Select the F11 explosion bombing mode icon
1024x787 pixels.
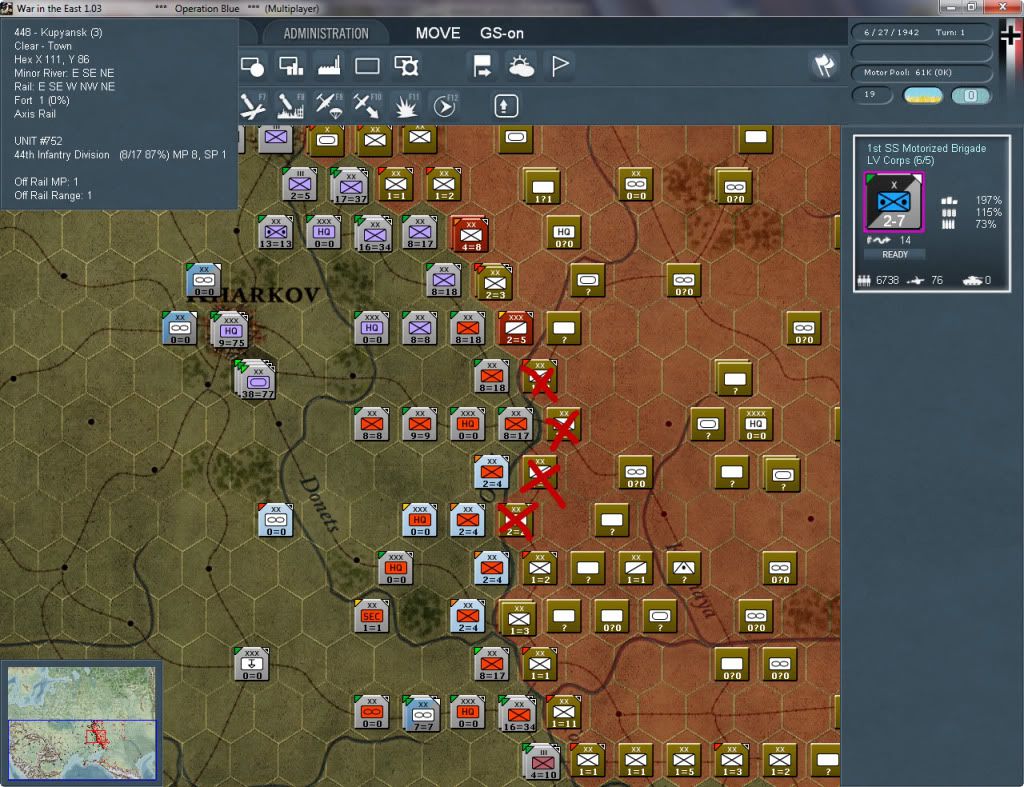[406, 106]
